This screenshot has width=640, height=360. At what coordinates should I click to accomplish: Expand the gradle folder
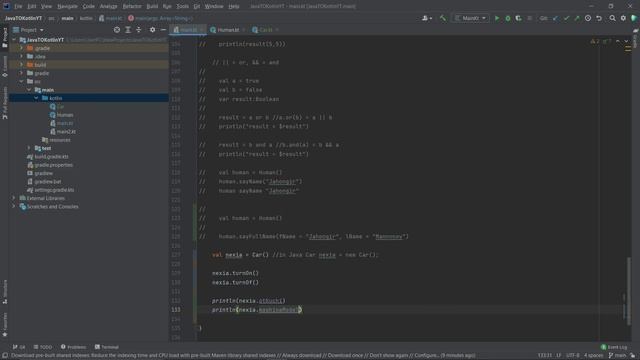pos(22,73)
